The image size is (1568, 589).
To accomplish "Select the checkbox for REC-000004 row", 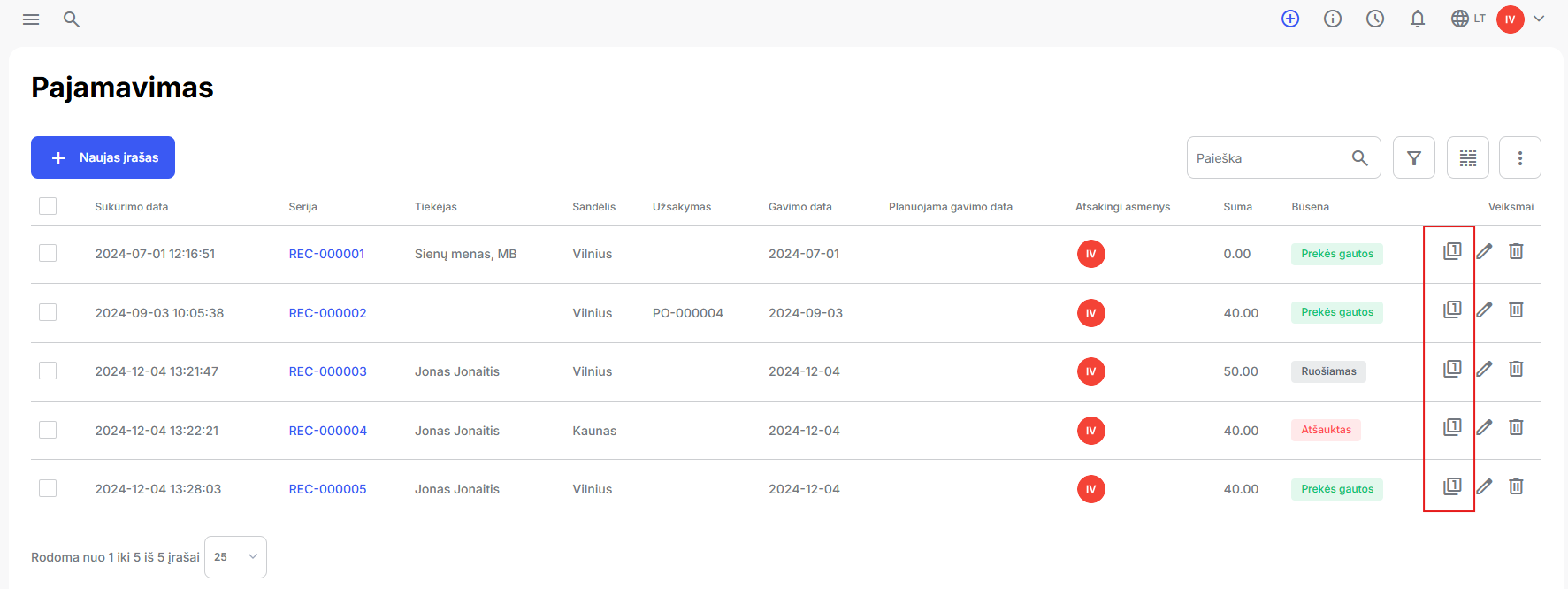I will pyautogui.click(x=48, y=430).
